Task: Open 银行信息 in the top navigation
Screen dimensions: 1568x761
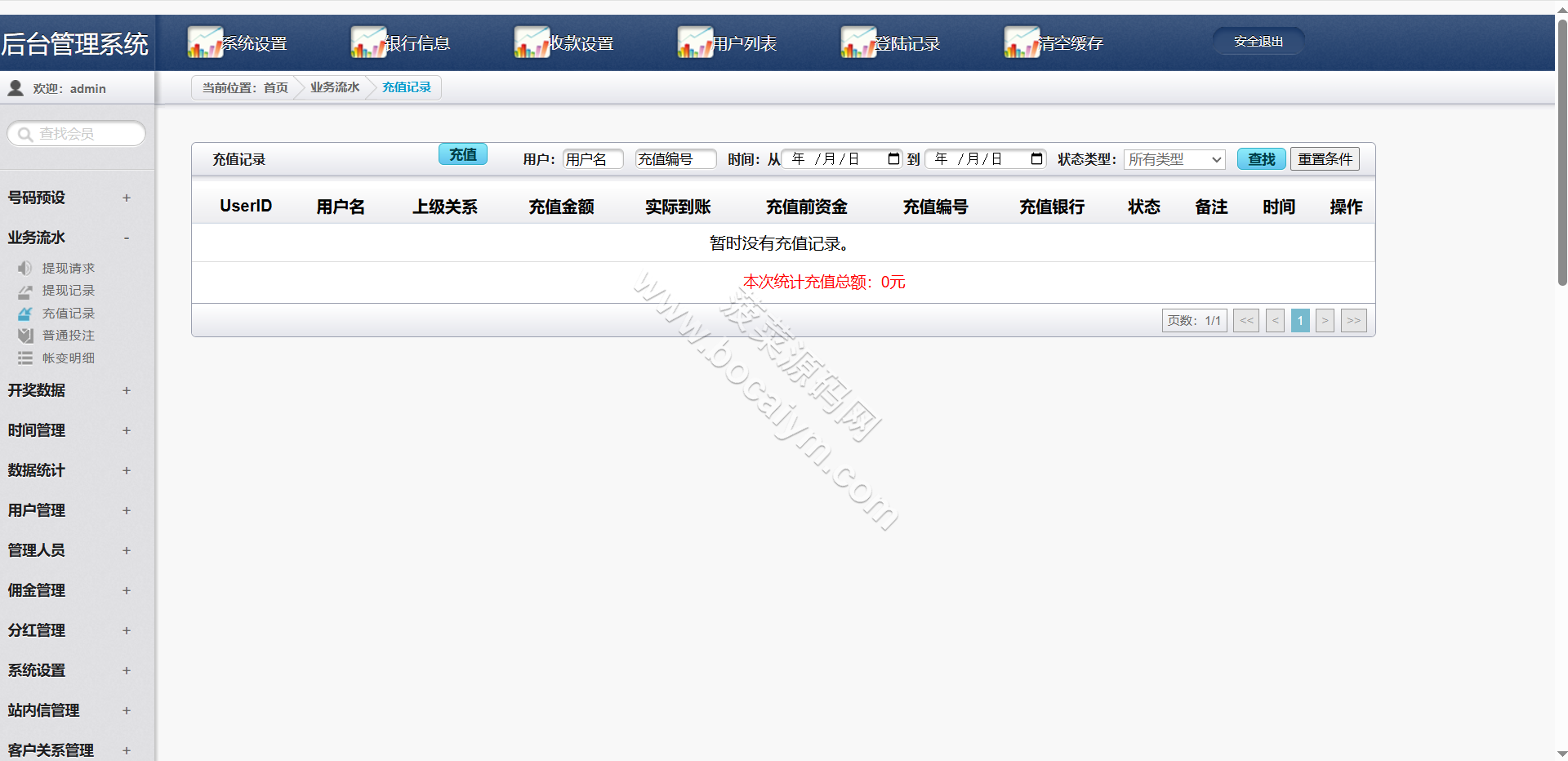Action: [x=418, y=43]
